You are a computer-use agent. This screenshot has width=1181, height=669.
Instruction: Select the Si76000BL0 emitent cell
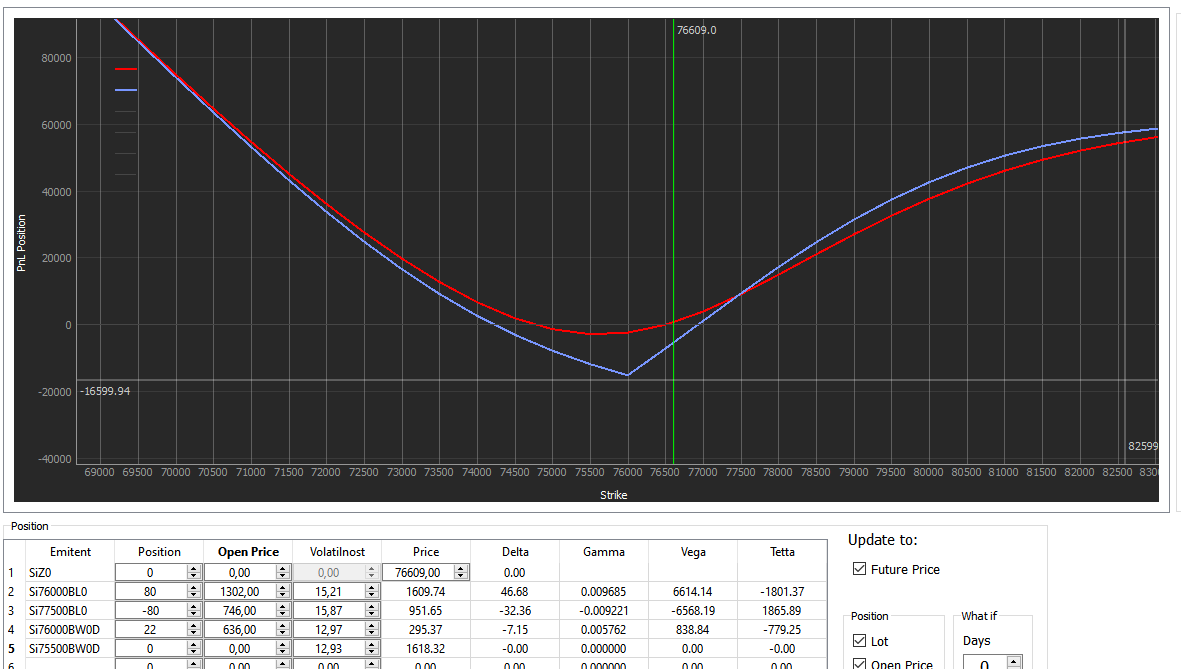pos(70,591)
